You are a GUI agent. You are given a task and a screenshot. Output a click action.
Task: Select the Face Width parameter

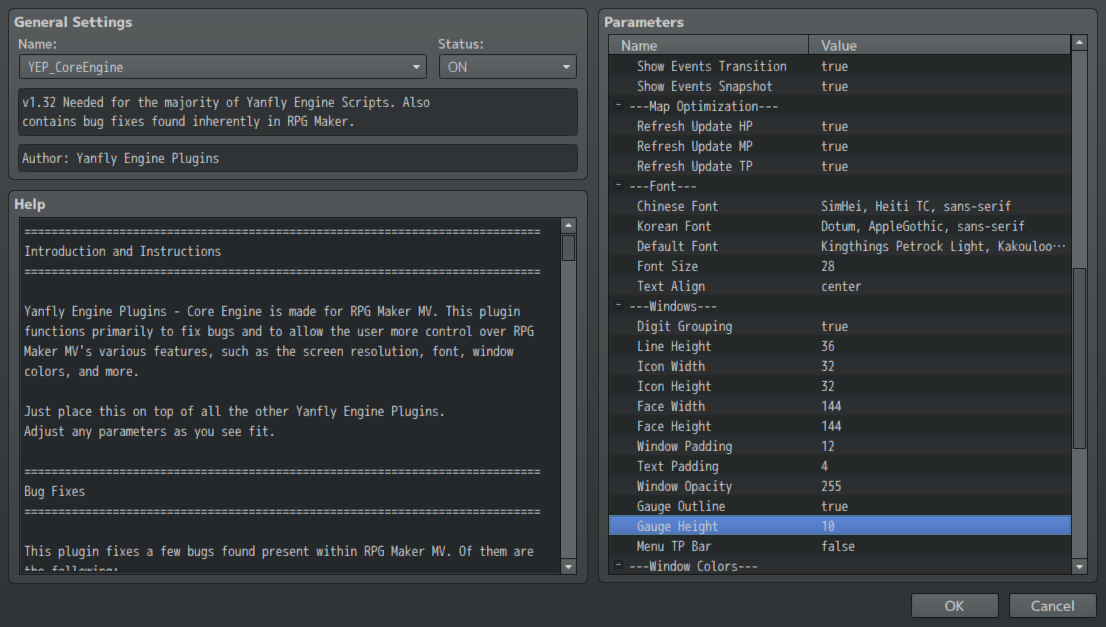[x=839, y=406]
